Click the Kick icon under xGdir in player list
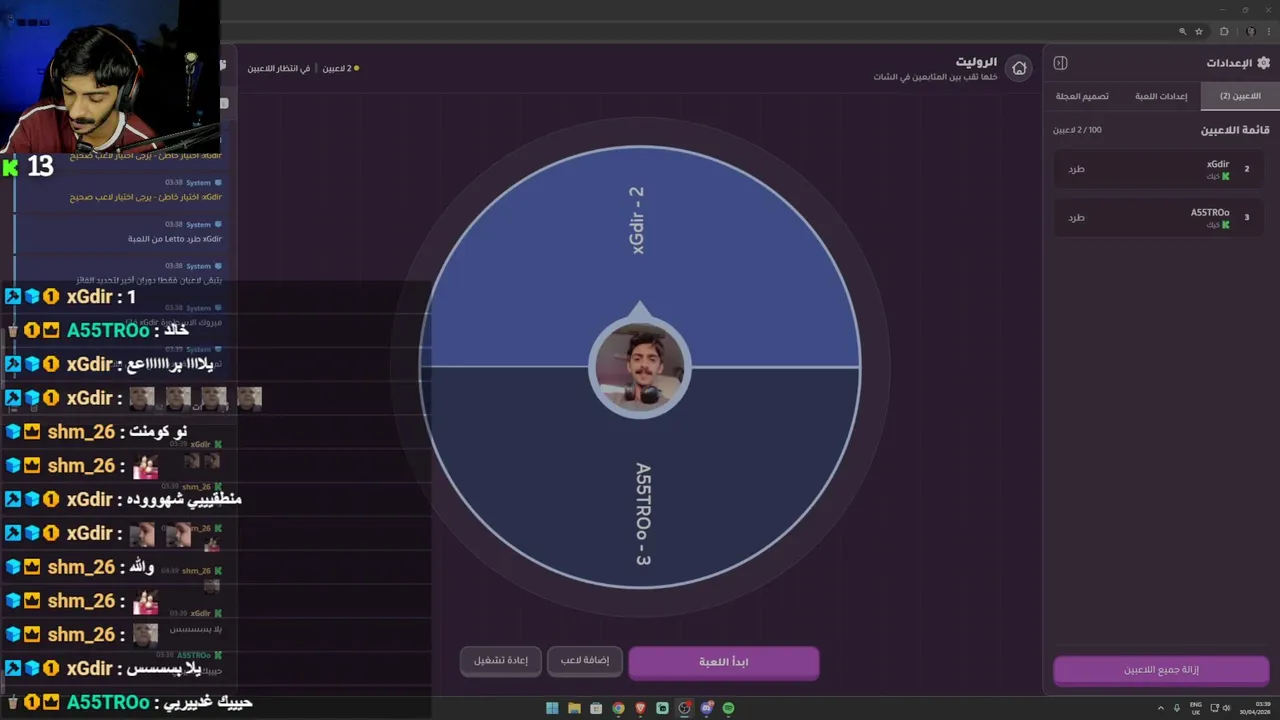The height and width of the screenshot is (720, 1280). (1225, 177)
